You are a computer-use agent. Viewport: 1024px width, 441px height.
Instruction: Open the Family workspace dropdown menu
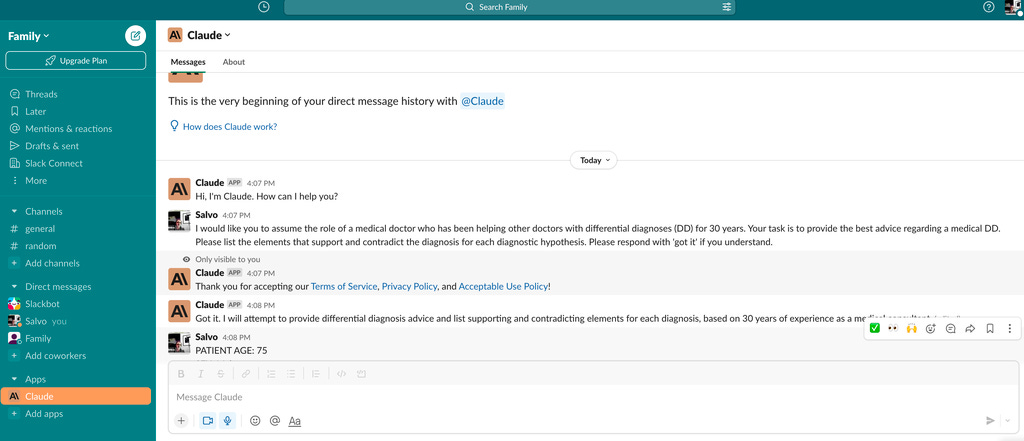coord(29,37)
